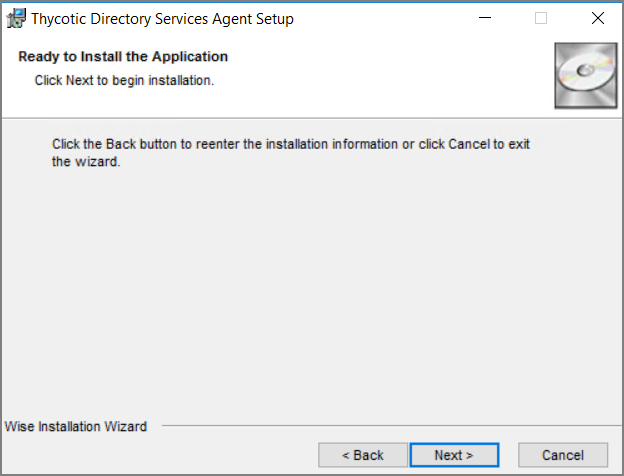Close the setup window with X
The width and height of the screenshot is (624, 476).
[x=598, y=18]
